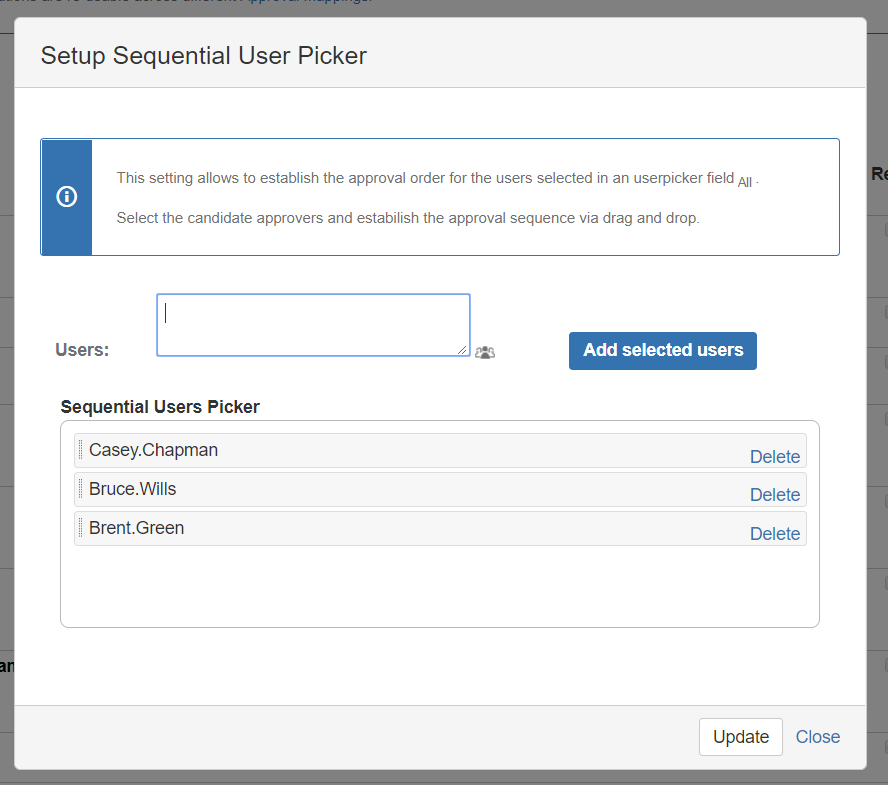Click the Sequential Users Picker heading

pyautogui.click(x=160, y=407)
